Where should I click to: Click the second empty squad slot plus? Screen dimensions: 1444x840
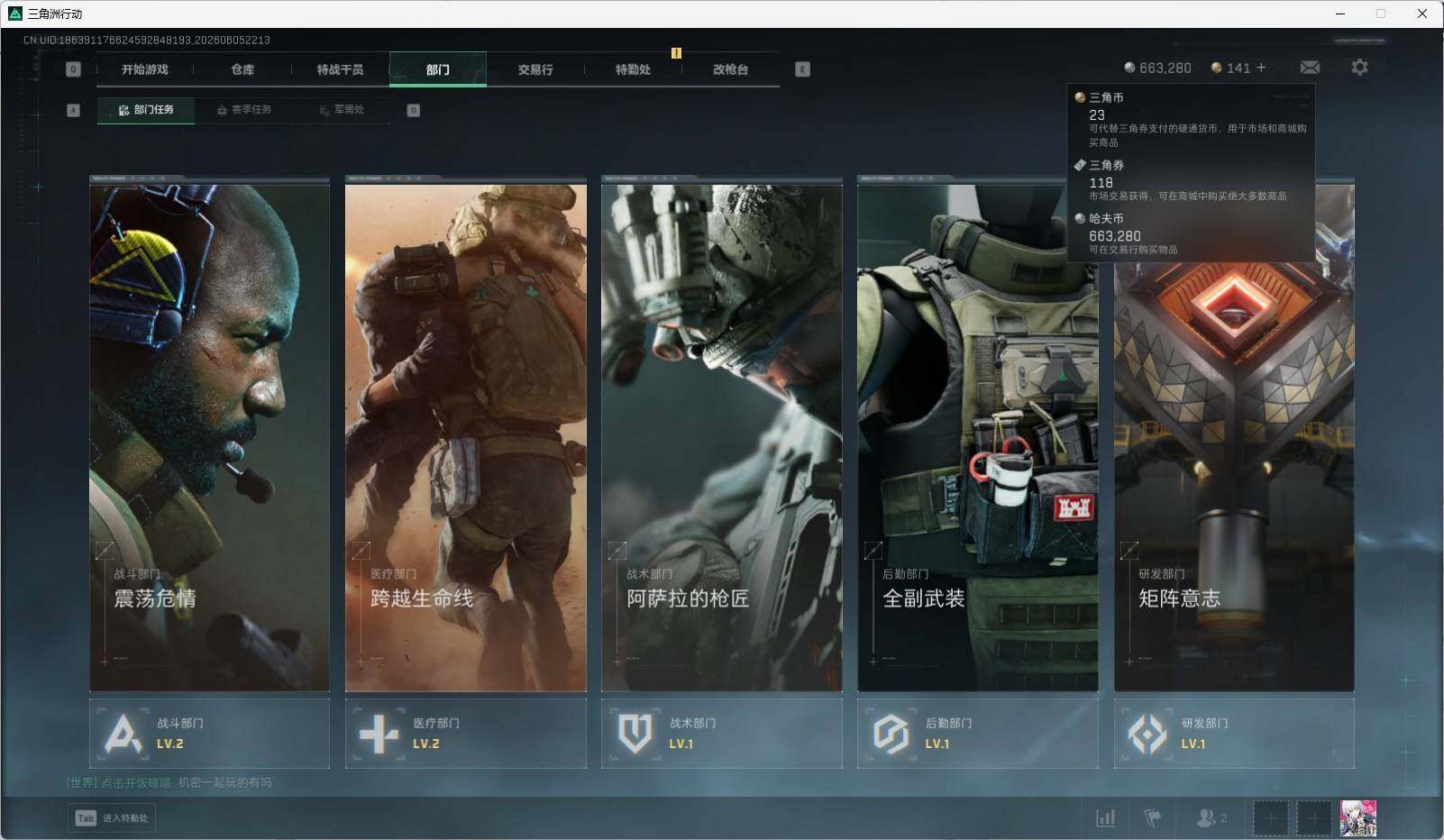(x=1314, y=818)
